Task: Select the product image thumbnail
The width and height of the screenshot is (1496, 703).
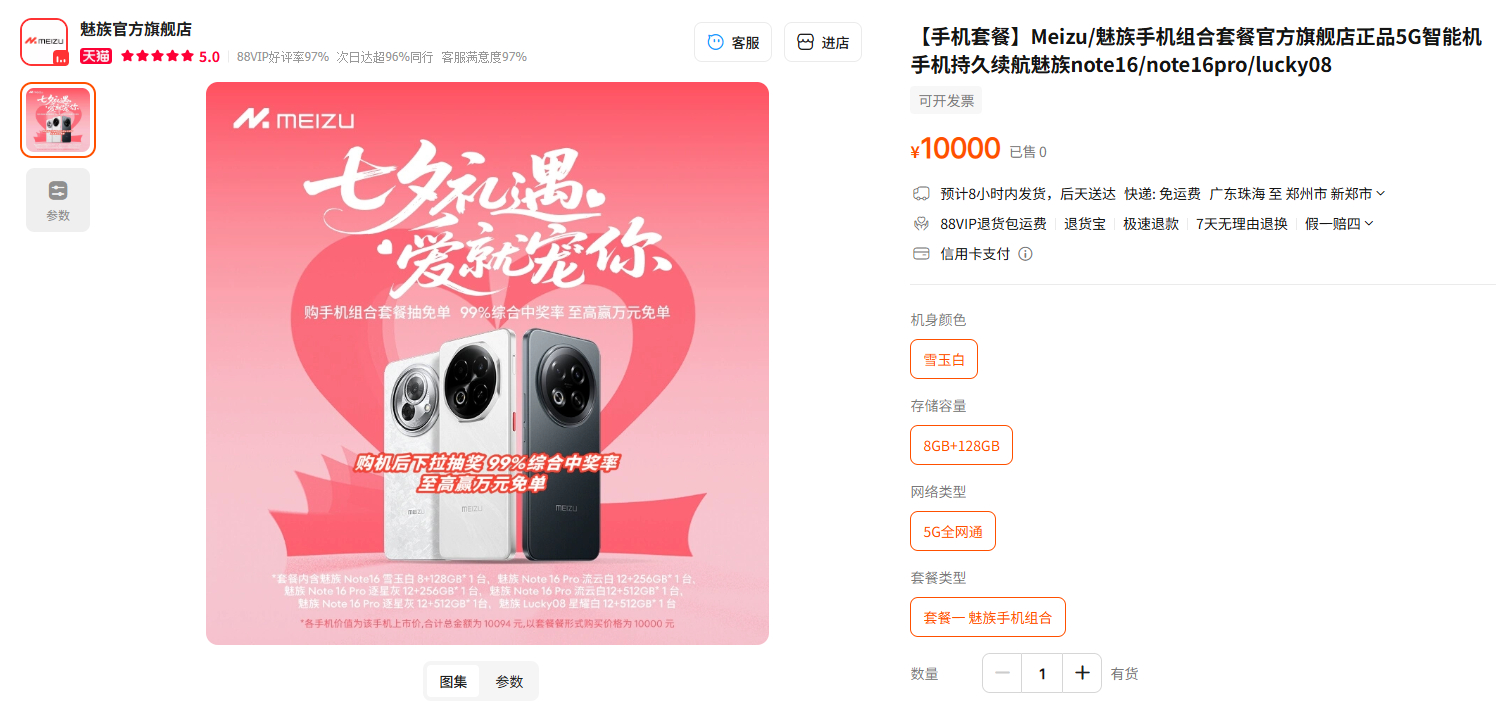Action: pyautogui.click(x=58, y=120)
